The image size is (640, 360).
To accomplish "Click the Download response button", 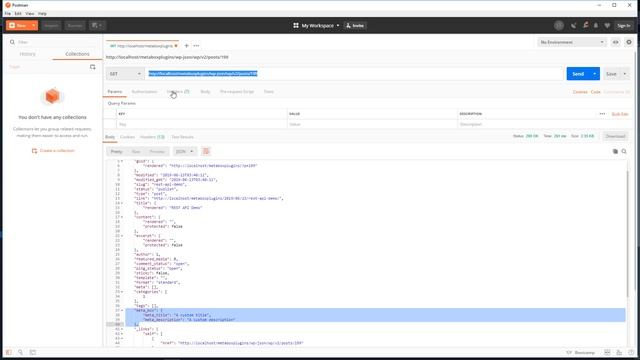I will 615,136.
